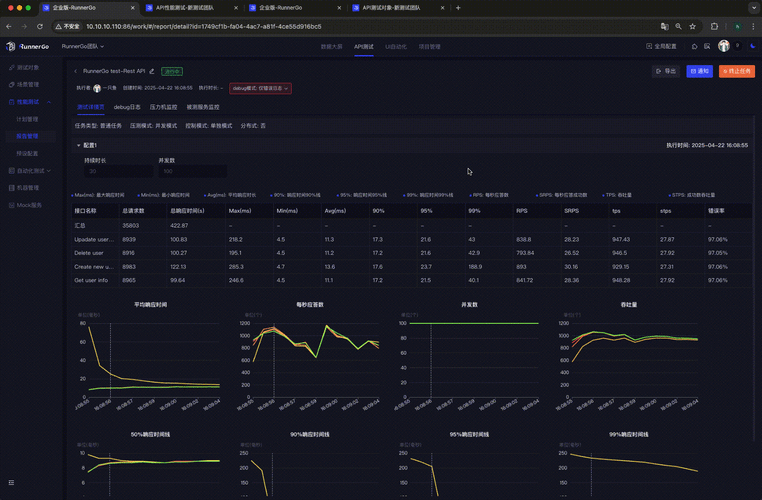Click the blue 通知 button
This screenshot has width=762, height=500.
pyautogui.click(x=699, y=71)
